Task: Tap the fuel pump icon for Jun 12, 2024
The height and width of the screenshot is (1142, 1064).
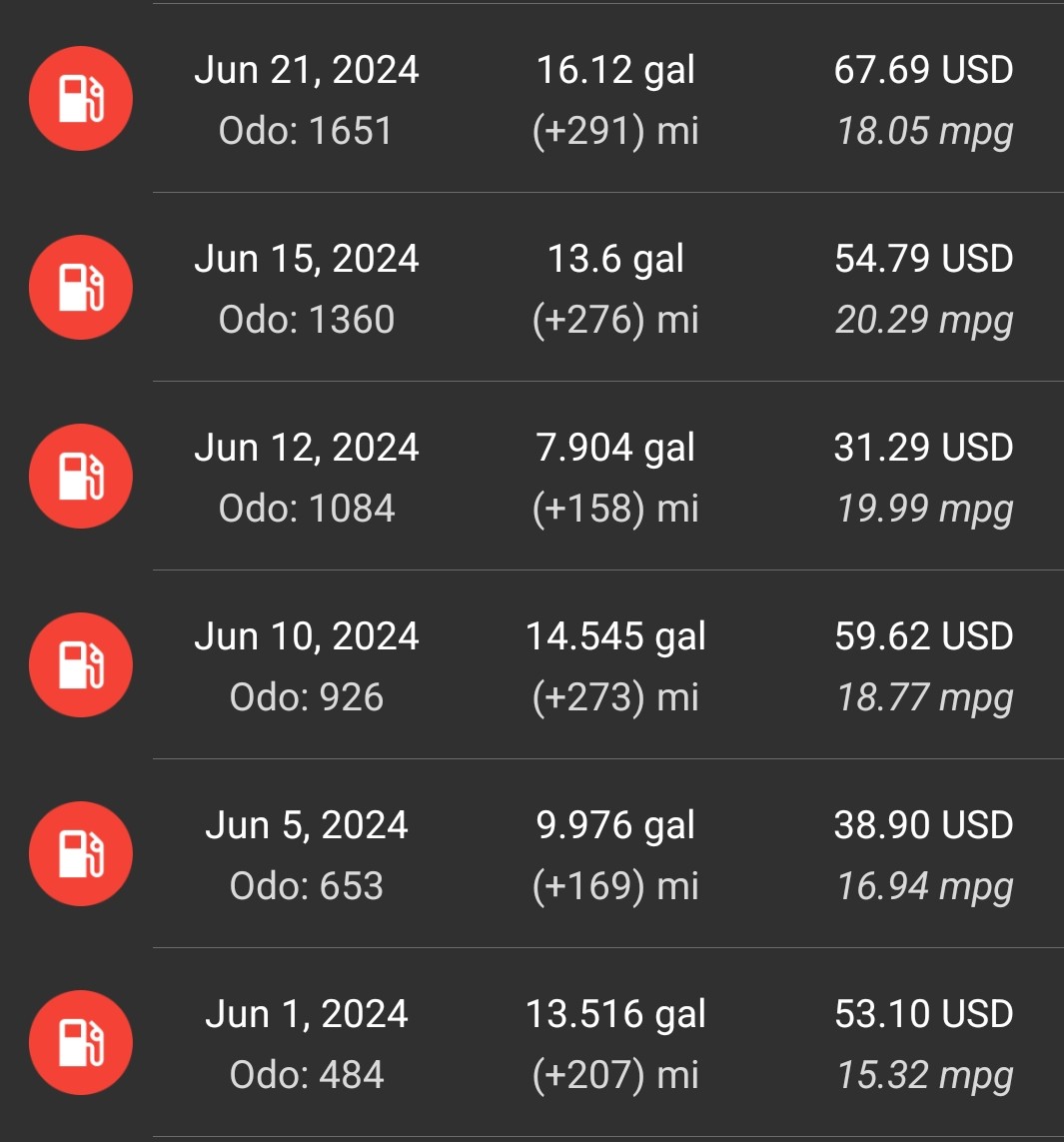Action: point(81,476)
